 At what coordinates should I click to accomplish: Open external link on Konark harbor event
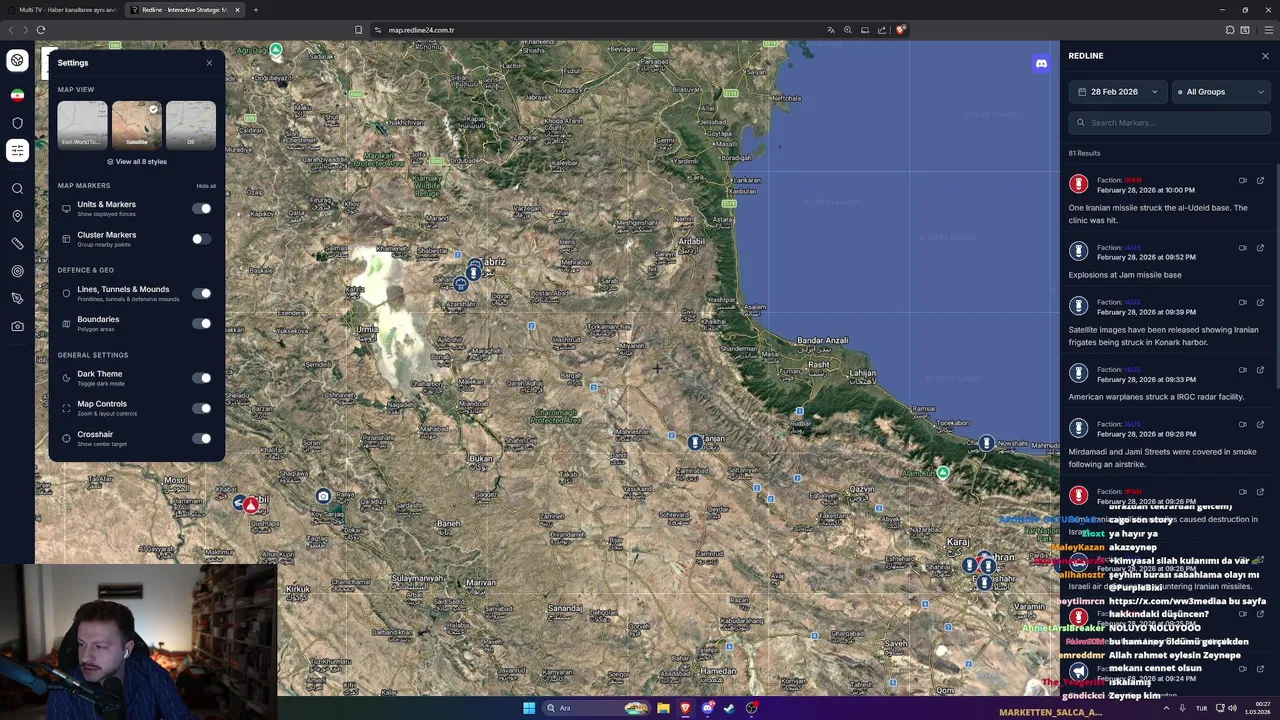click(x=1260, y=303)
